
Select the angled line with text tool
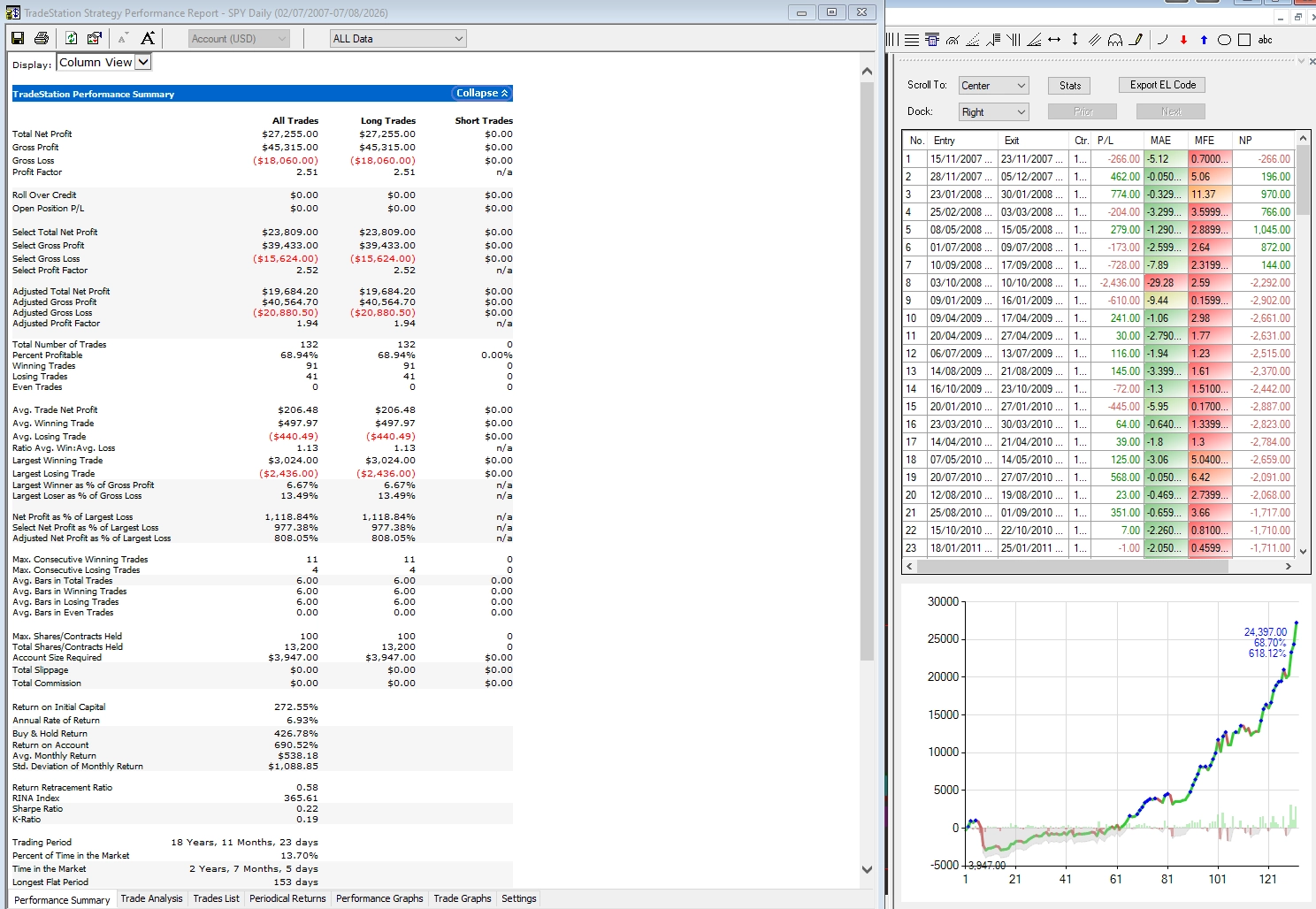tap(993, 40)
